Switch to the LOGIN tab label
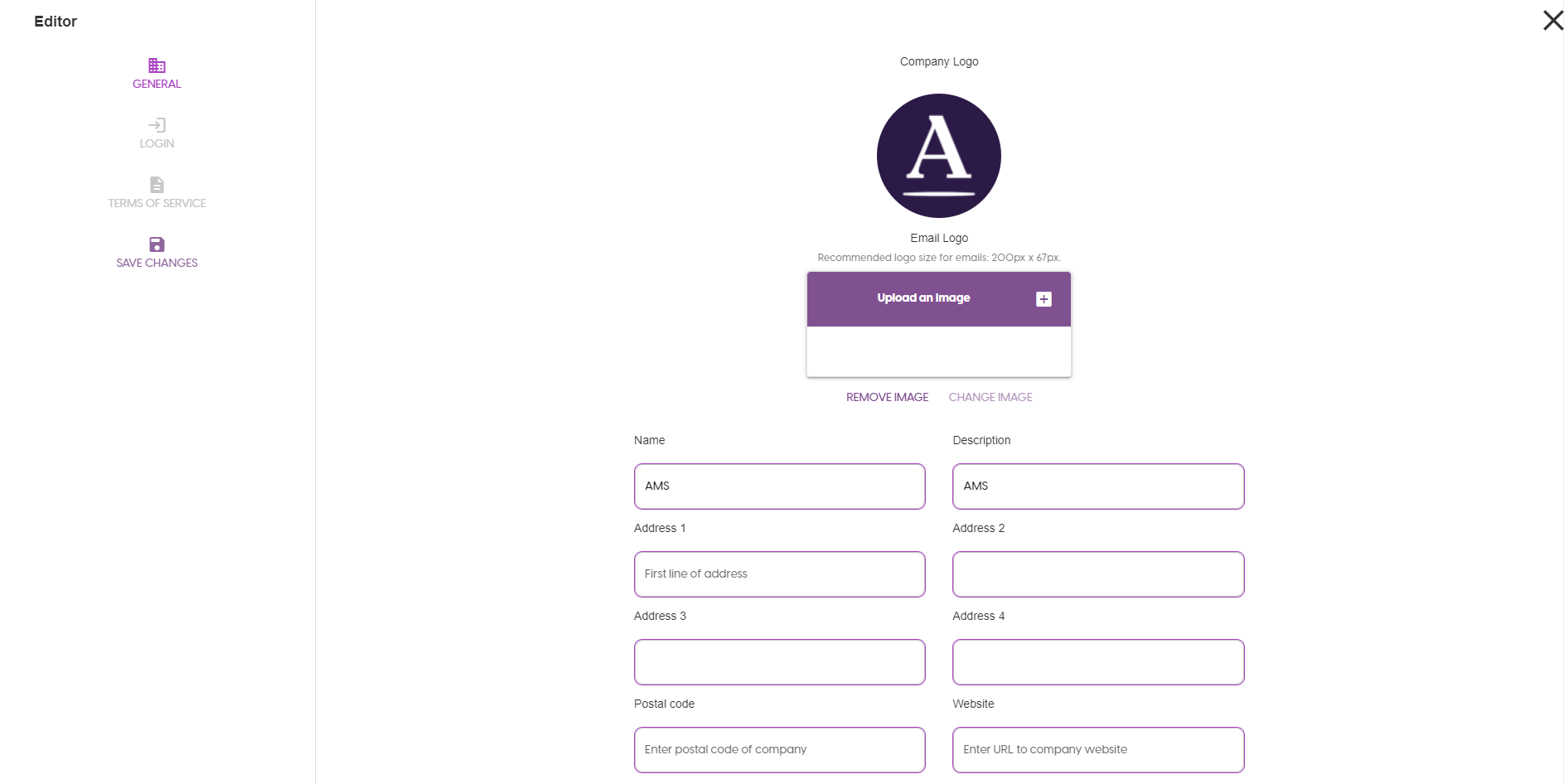The width and height of the screenshot is (1564, 784). click(x=157, y=143)
